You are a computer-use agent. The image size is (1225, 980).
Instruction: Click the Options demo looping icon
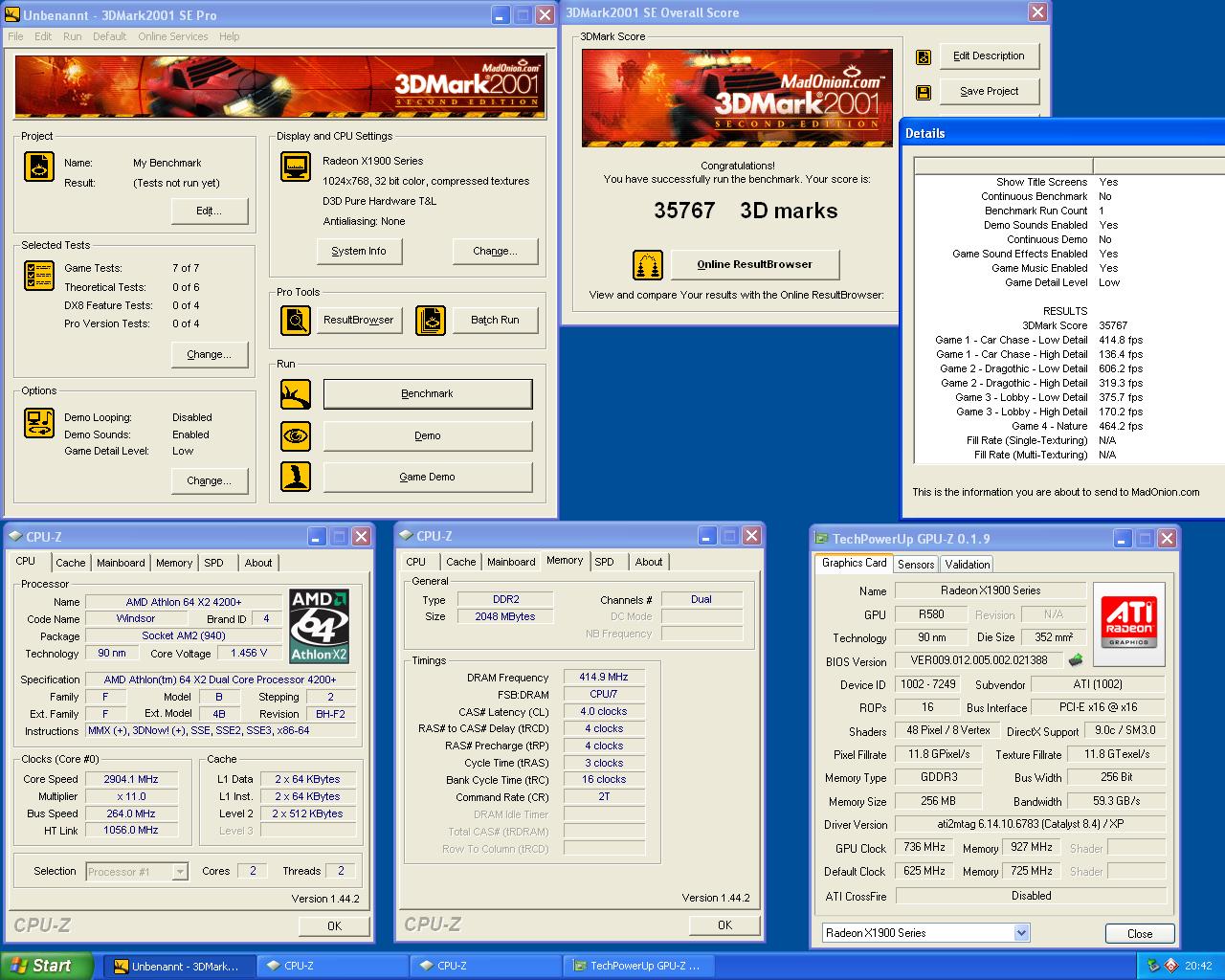pos(38,423)
